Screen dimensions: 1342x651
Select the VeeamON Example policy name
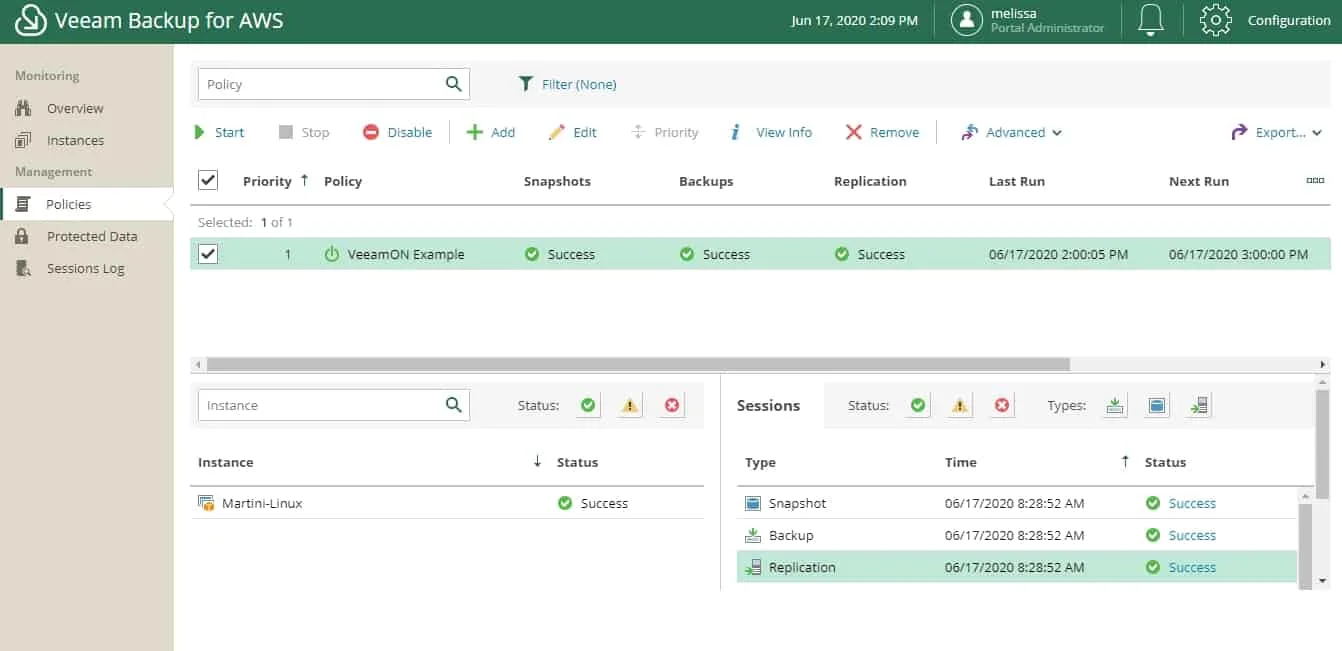[x=406, y=255]
